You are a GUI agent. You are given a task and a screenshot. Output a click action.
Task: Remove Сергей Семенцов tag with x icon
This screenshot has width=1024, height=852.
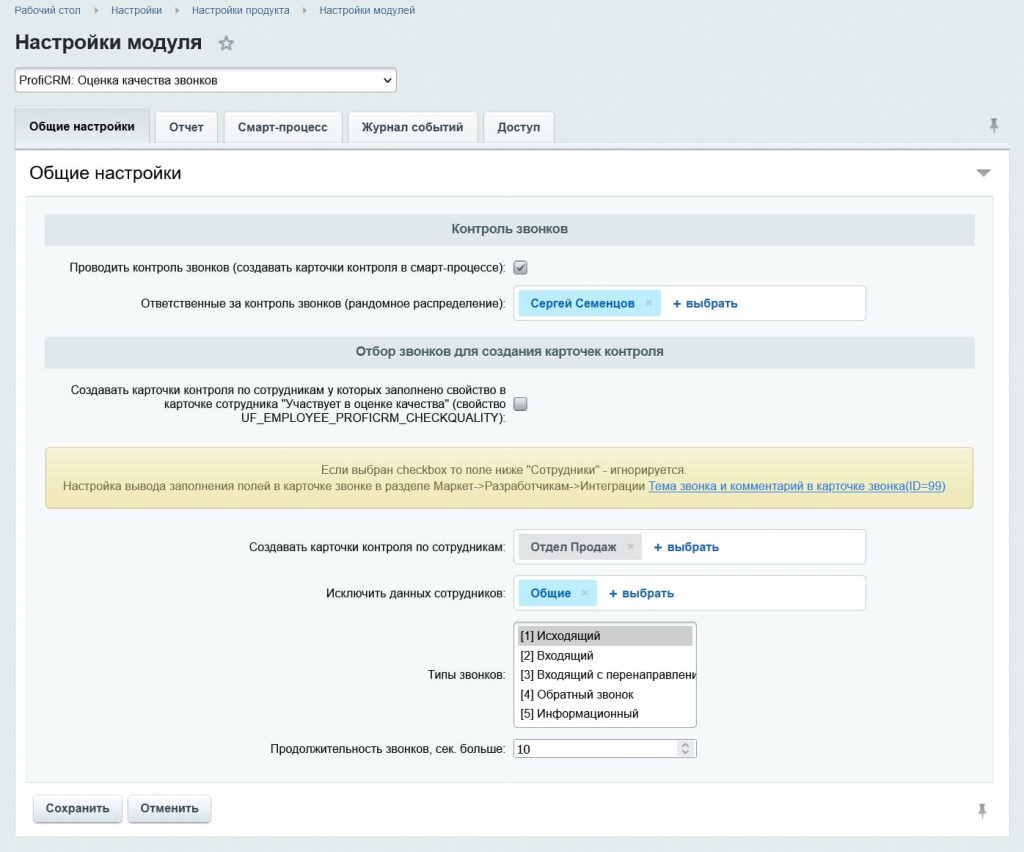[648, 303]
